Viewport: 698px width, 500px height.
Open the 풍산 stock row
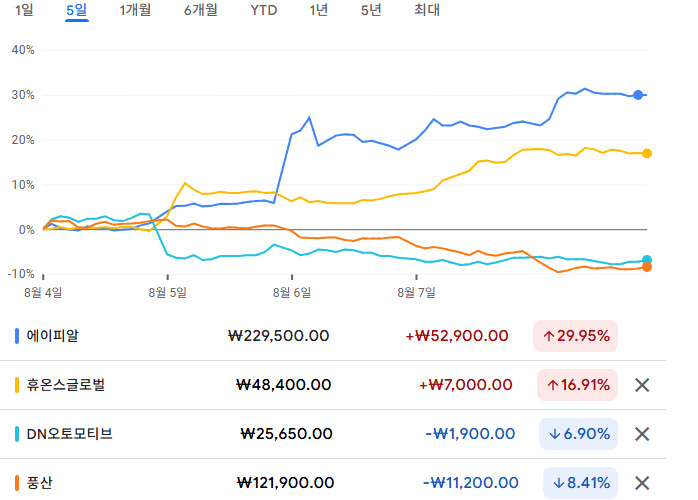40,483
